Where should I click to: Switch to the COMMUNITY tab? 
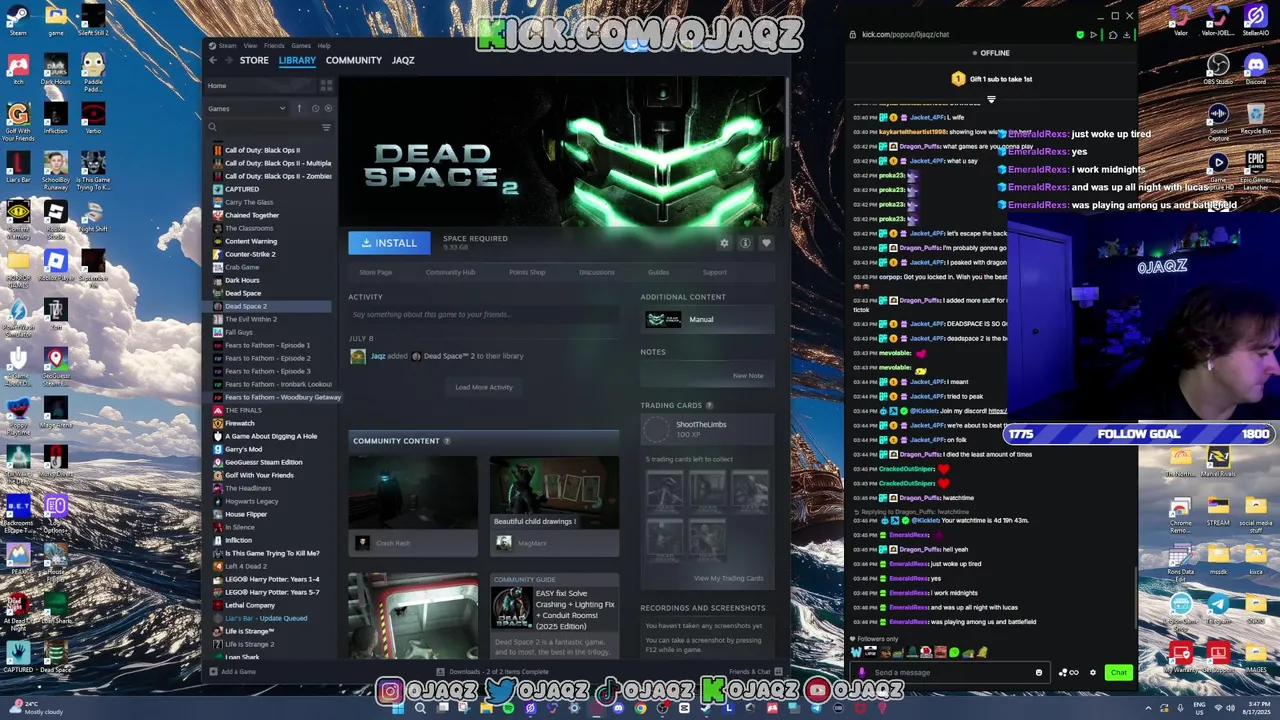(354, 60)
